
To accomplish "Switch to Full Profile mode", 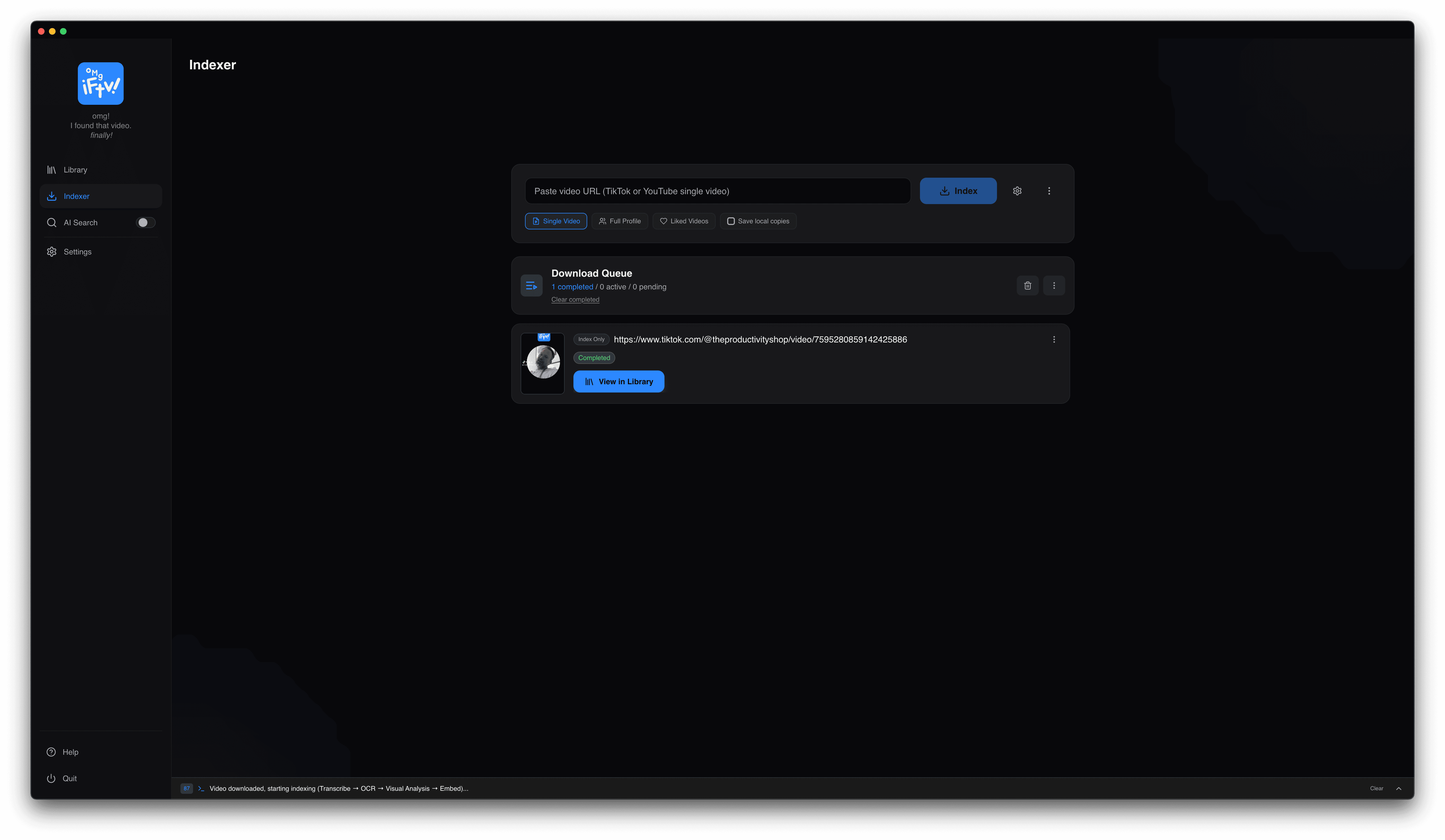I will click(619, 221).
